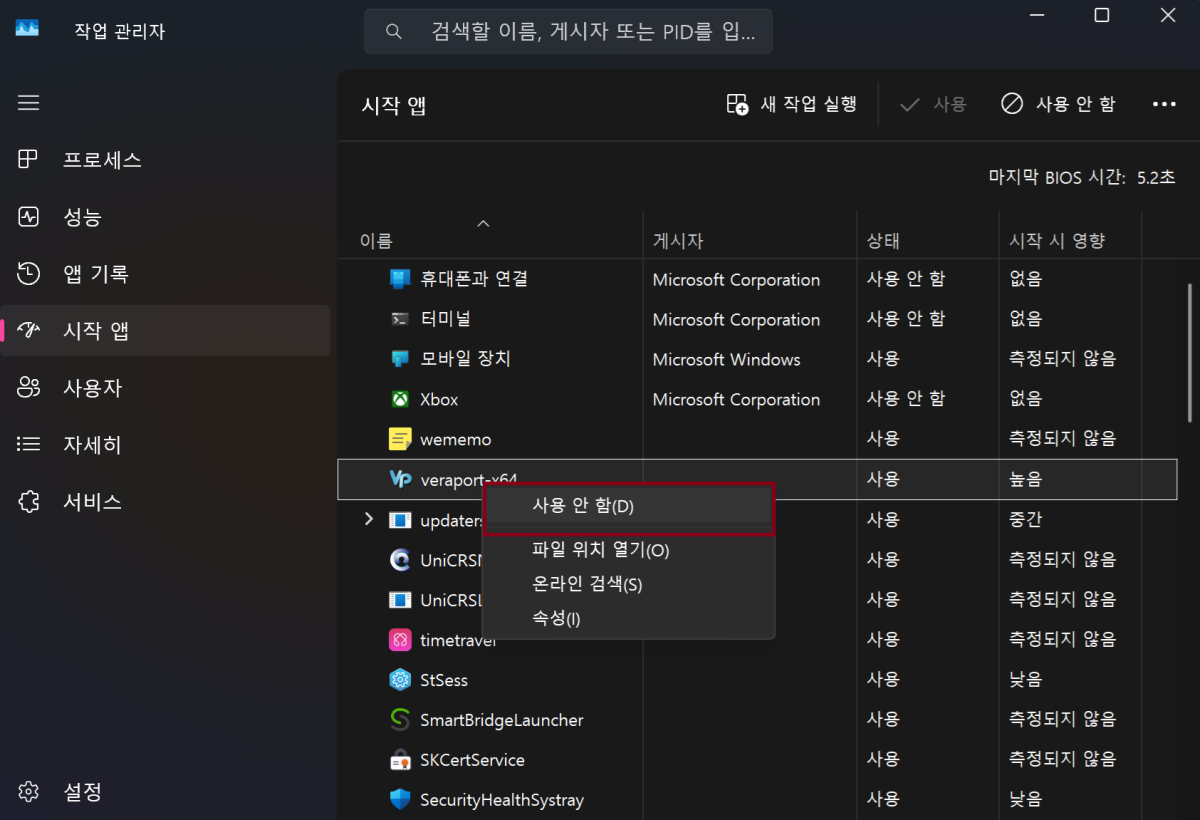Select the 터미널 row name
Viewport: 1200px width, 820px height.
coord(445,319)
